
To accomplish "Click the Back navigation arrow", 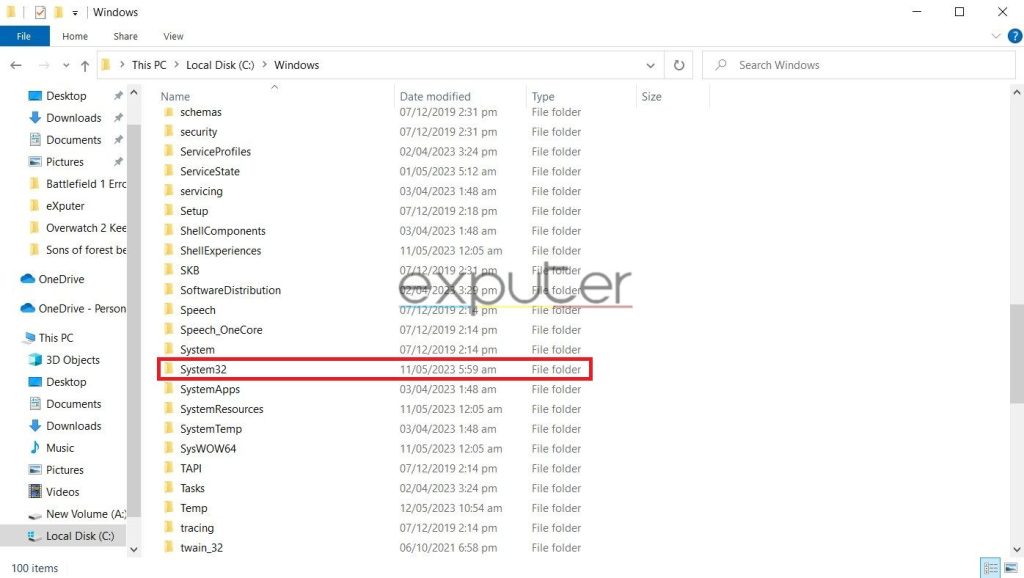I will 16,65.
